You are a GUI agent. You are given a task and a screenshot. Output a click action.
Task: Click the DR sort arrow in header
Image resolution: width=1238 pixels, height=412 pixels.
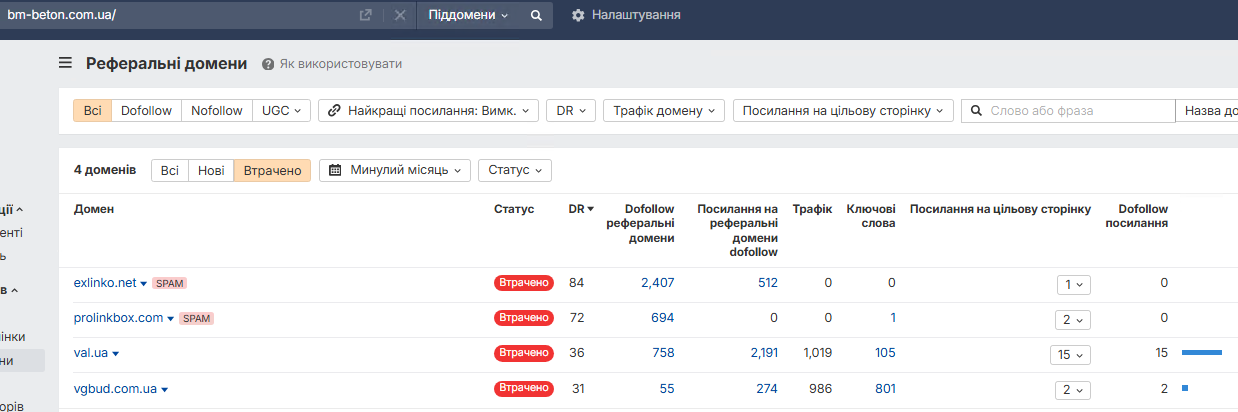coord(590,209)
